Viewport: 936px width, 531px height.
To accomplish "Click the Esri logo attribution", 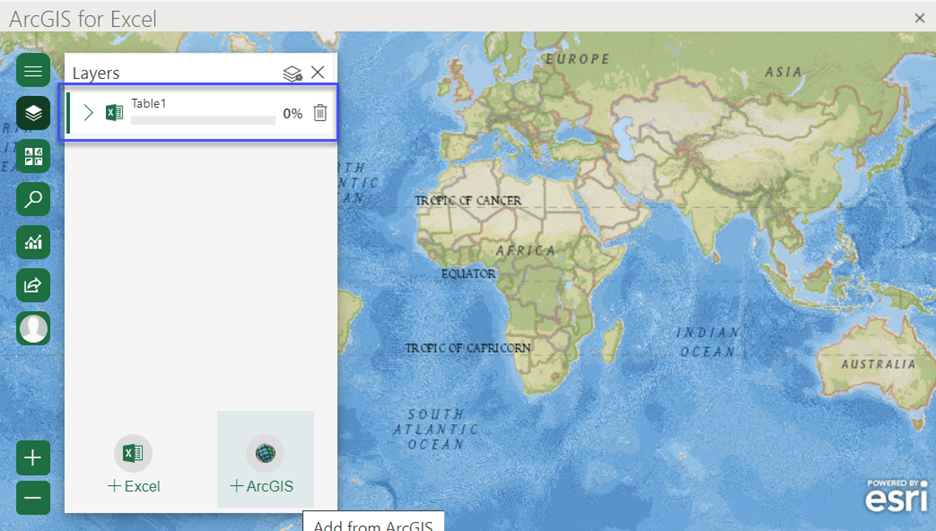I will [x=897, y=496].
